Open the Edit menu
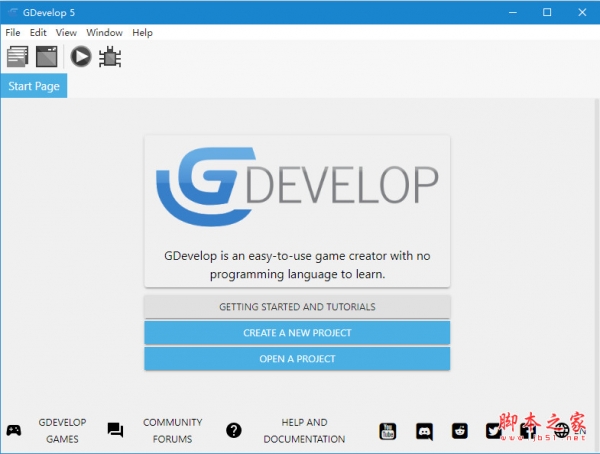600x454 pixels. pos(38,33)
